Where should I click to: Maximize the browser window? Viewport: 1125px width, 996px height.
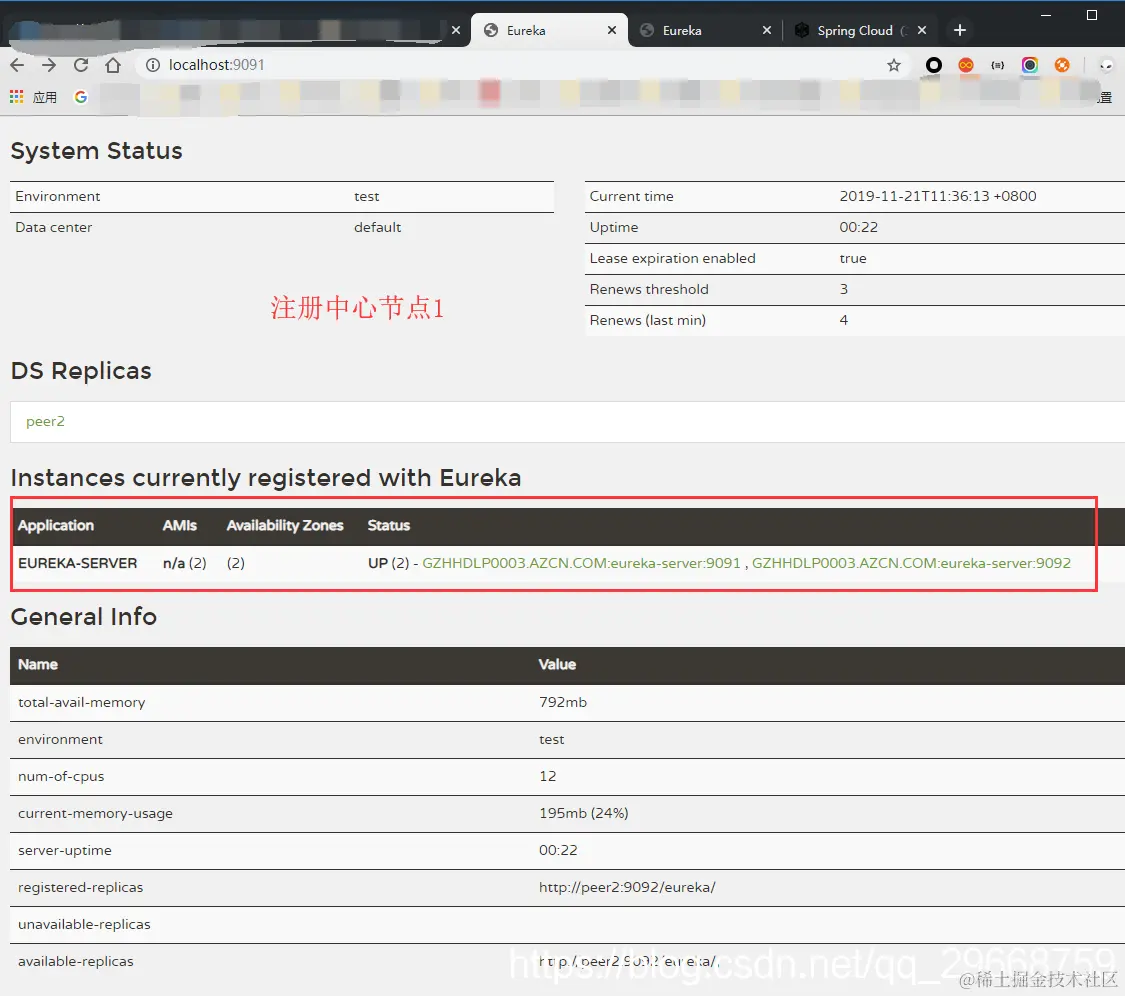click(x=1092, y=15)
